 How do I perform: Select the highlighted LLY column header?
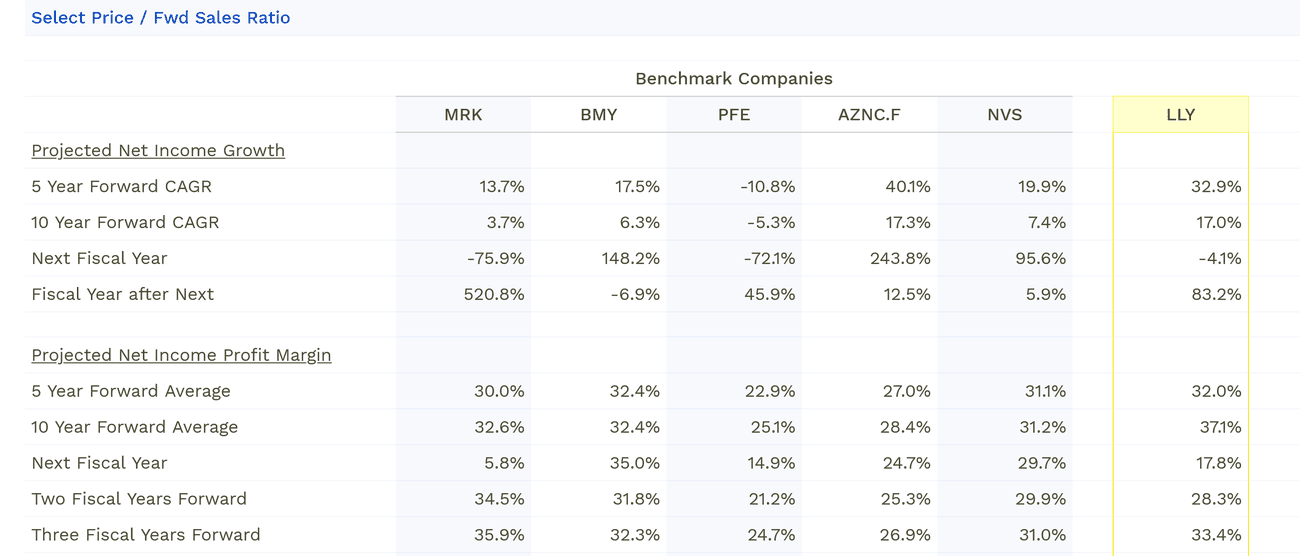1180,115
